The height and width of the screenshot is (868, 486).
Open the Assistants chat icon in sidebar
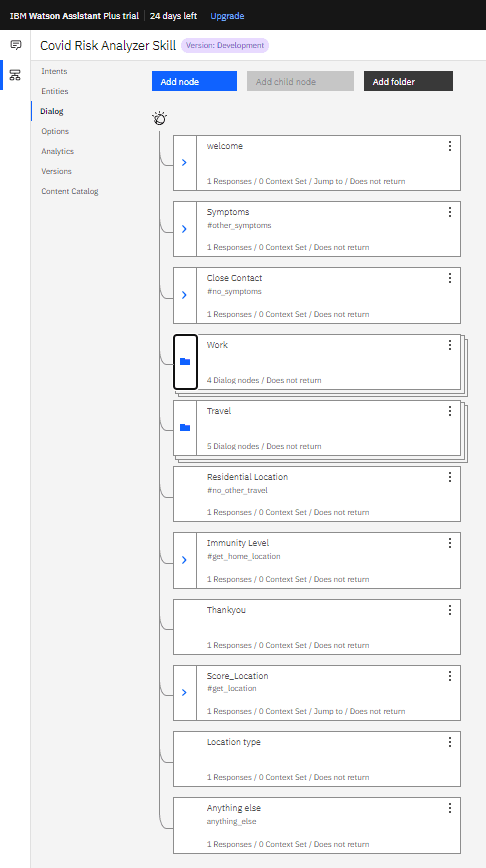[16, 45]
